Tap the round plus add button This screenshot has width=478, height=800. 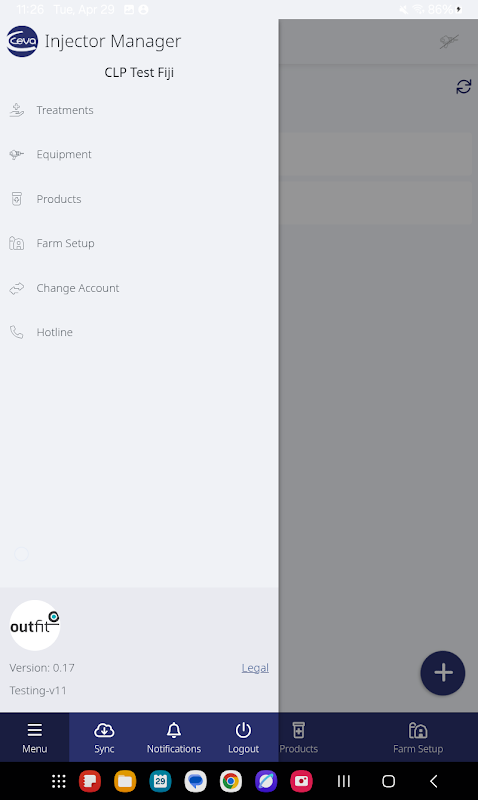click(443, 673)
